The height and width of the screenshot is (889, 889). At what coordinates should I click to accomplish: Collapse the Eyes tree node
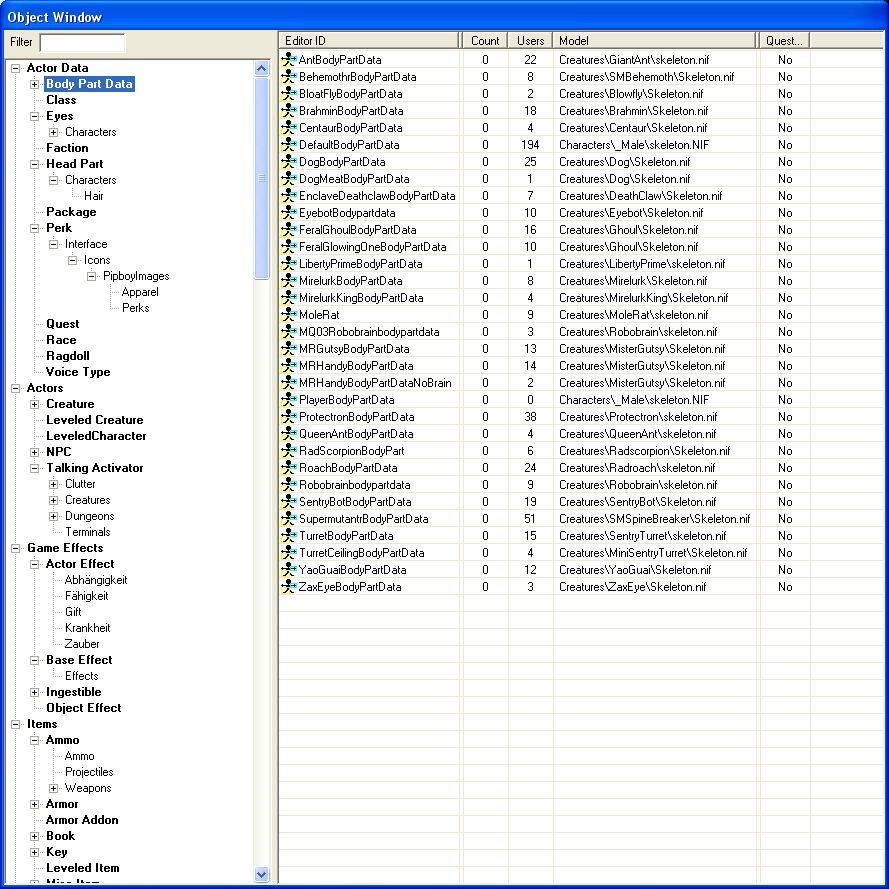pyautogui.click(x=35, y=116)
